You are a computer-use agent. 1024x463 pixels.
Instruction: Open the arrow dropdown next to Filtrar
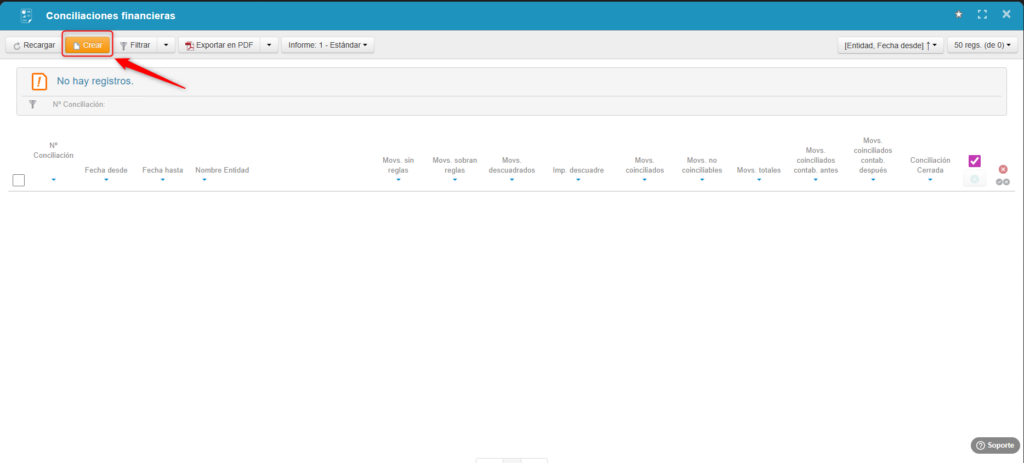pos(166,45)
